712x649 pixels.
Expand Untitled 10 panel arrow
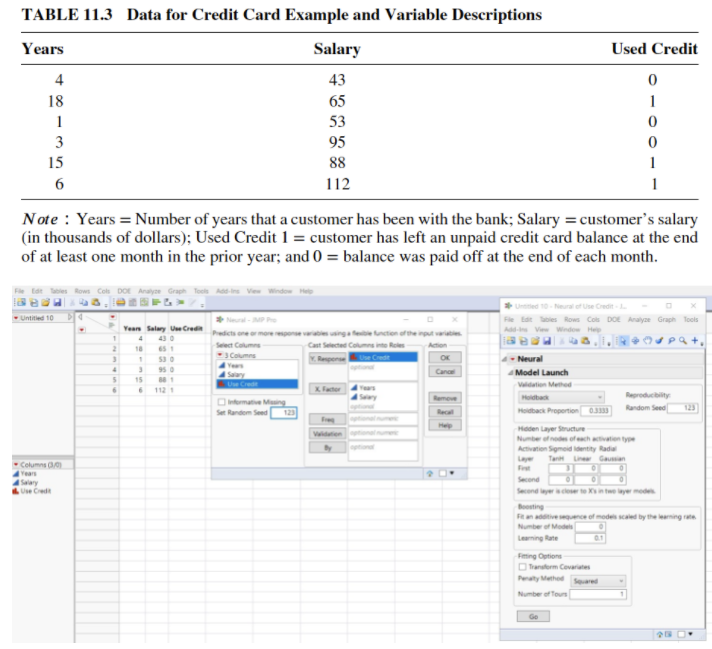pyautogui.click(x=70, y=317)
